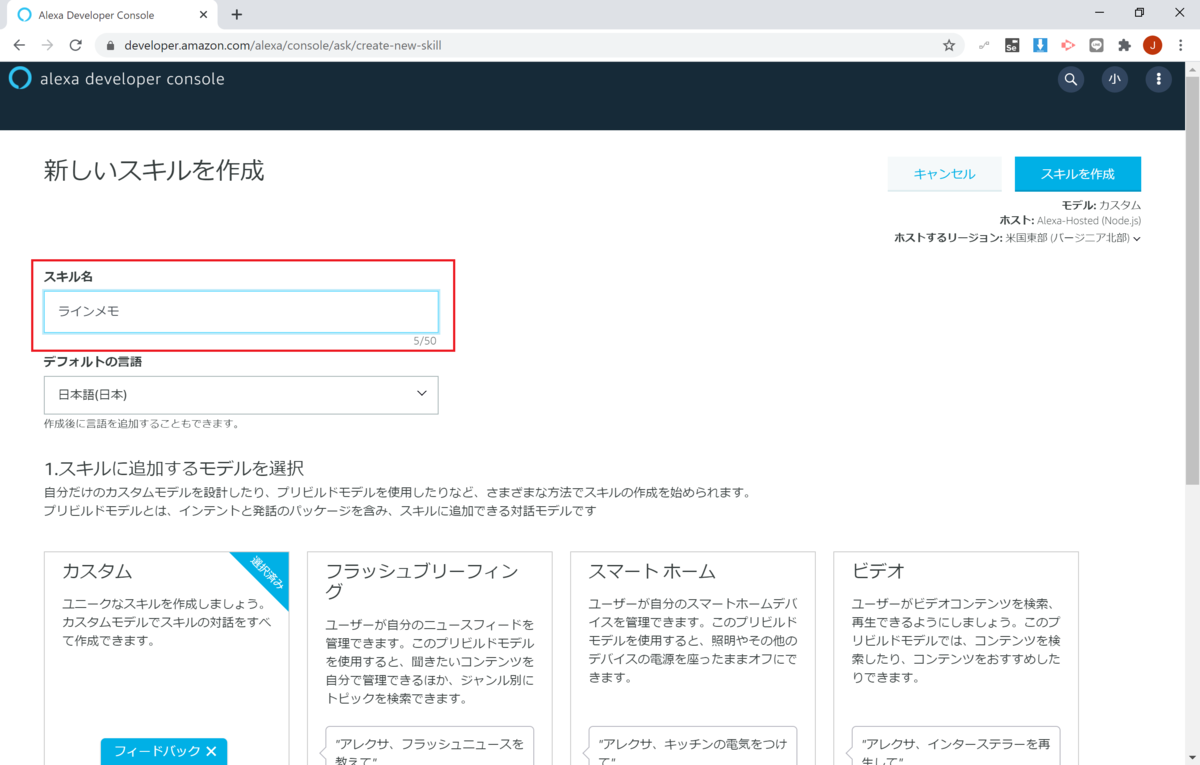The image size is (1200, 765).
Task: Click the J profile avatar in Chrome
Action: 1152,45
